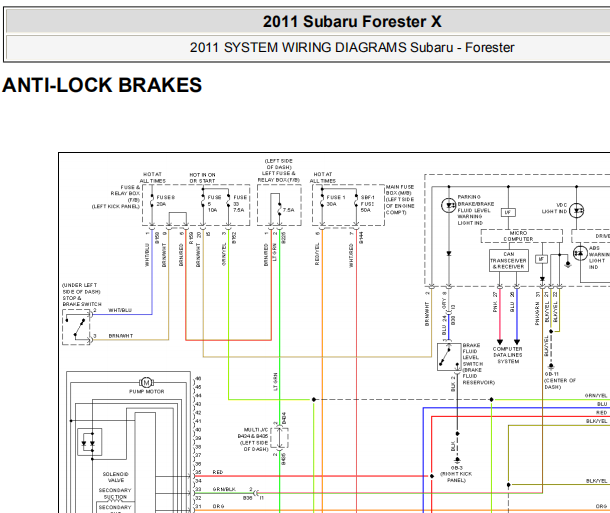Select the 'WHT/BLU' label at brake switch

[120, 310]
